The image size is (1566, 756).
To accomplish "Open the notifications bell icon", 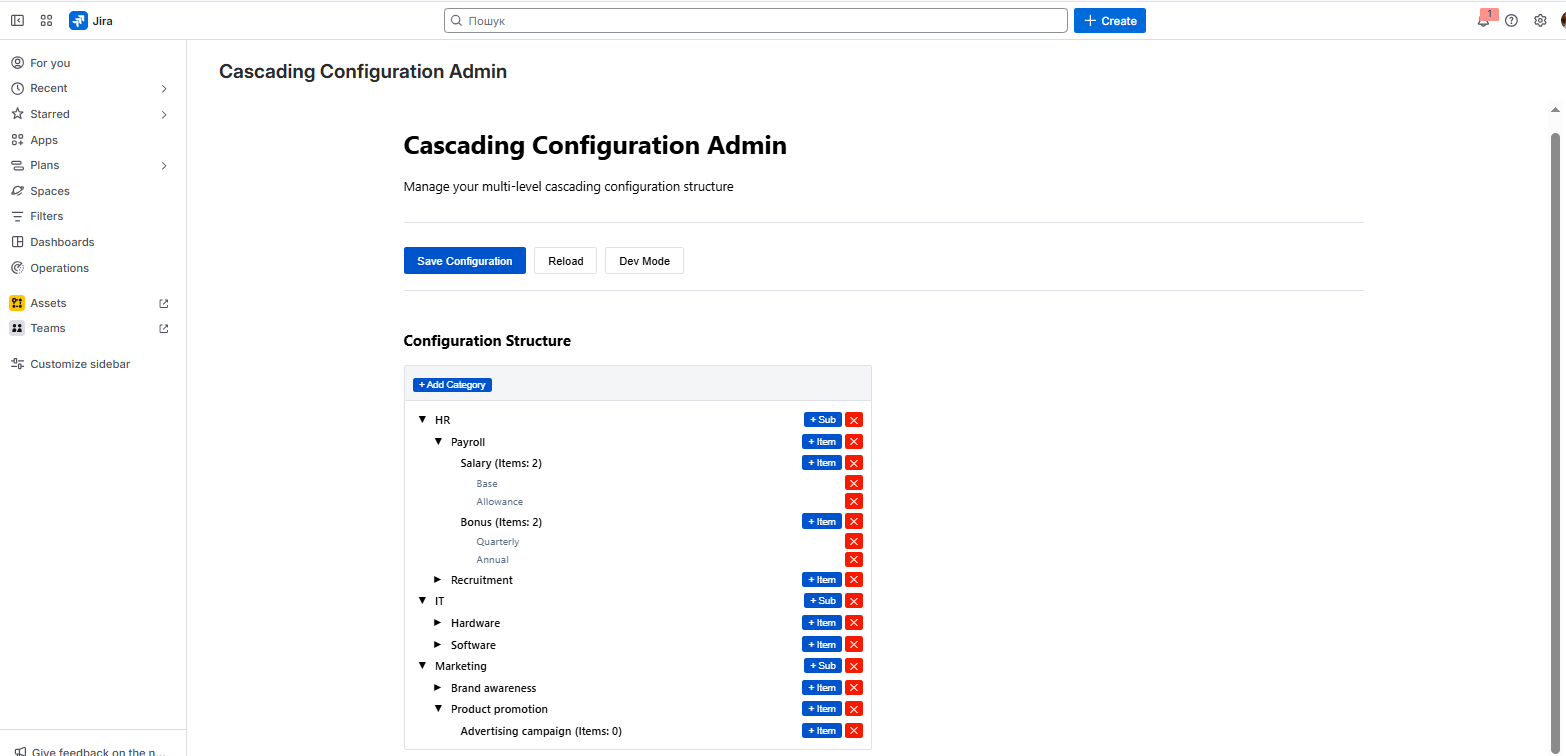I will pos(1483,21).
